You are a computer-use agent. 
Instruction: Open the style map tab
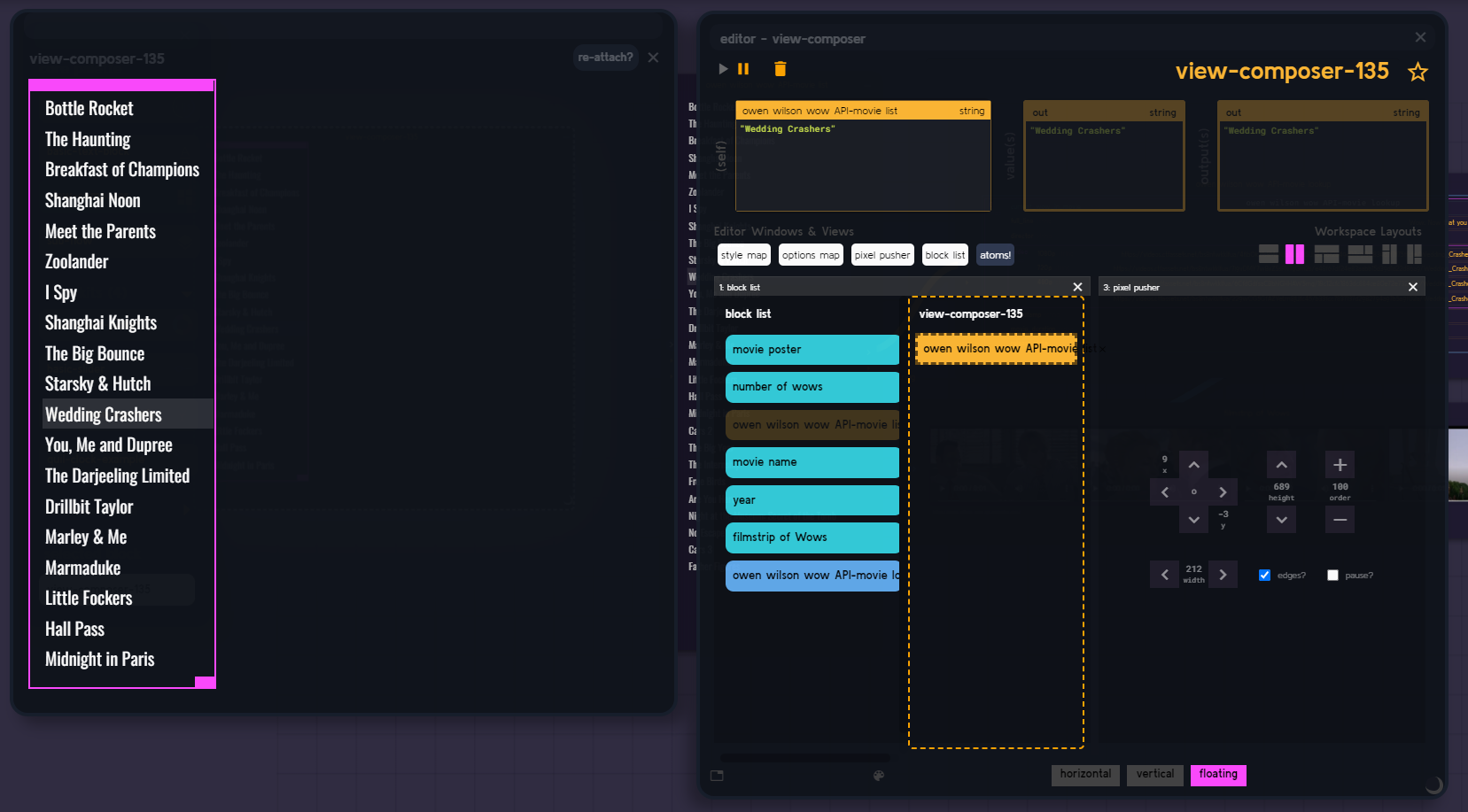(x=743, y=255)
